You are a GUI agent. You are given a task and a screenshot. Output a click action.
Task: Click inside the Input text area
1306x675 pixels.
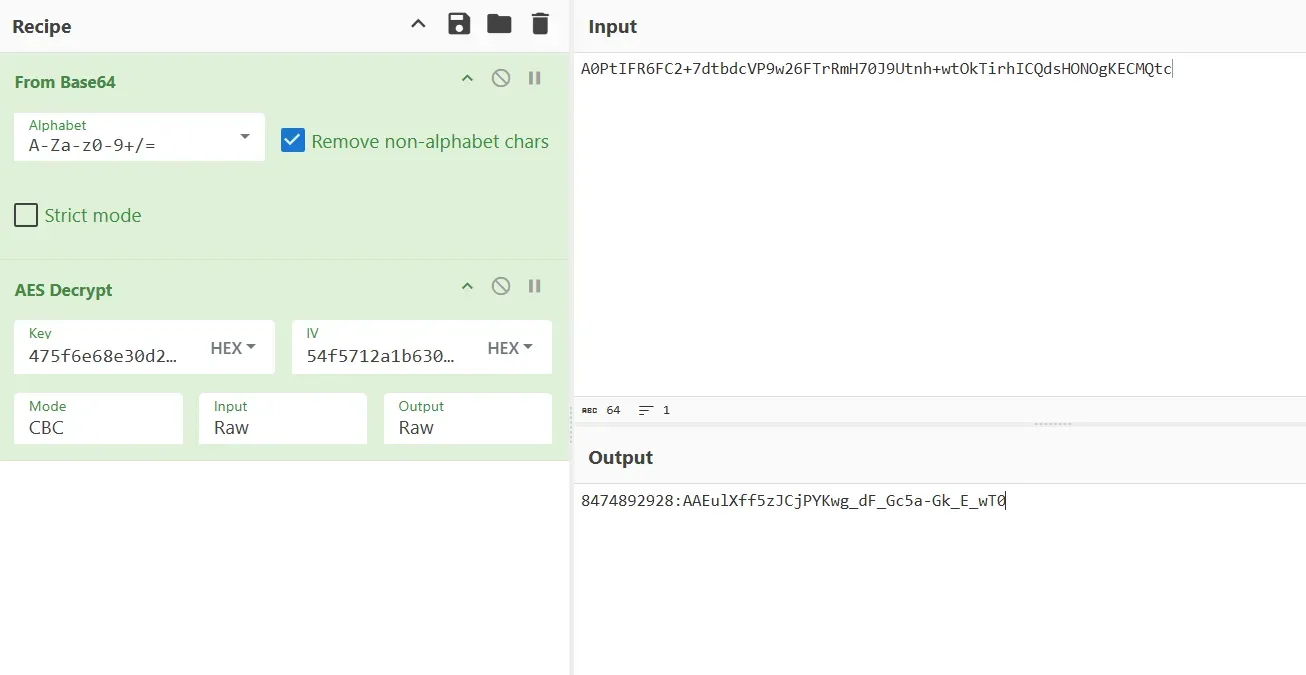coord(938,230)
